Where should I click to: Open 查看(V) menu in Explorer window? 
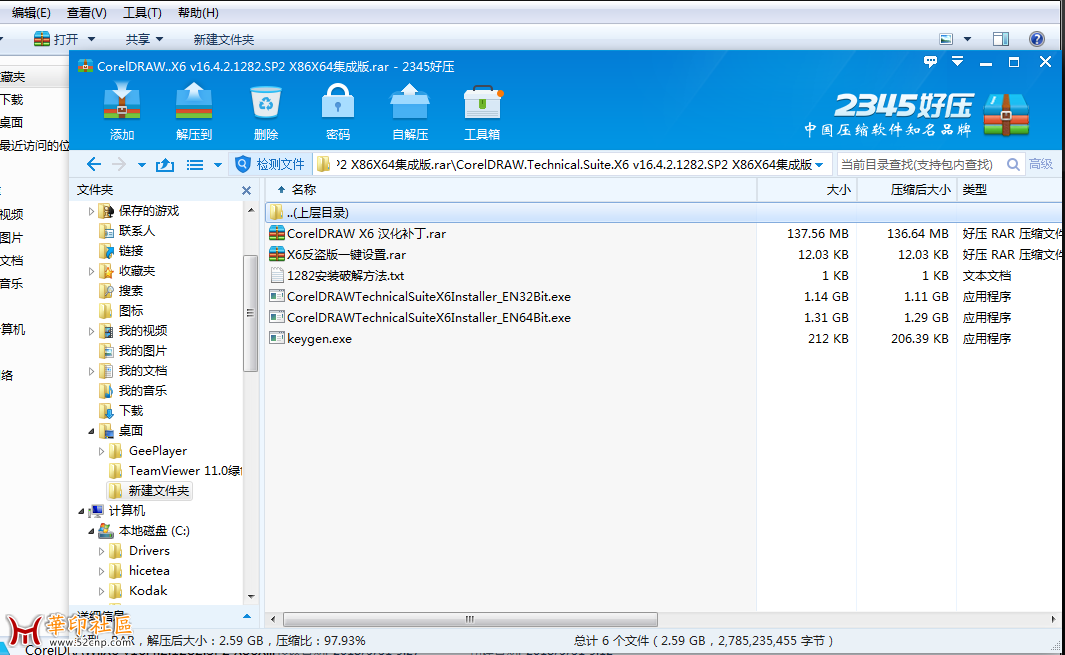coord(86,12)
